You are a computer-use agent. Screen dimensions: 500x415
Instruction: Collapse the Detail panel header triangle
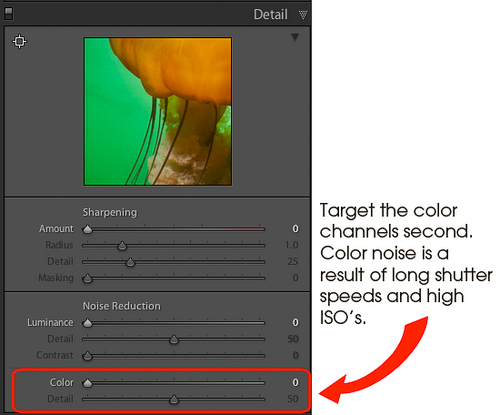coord(303,15)
